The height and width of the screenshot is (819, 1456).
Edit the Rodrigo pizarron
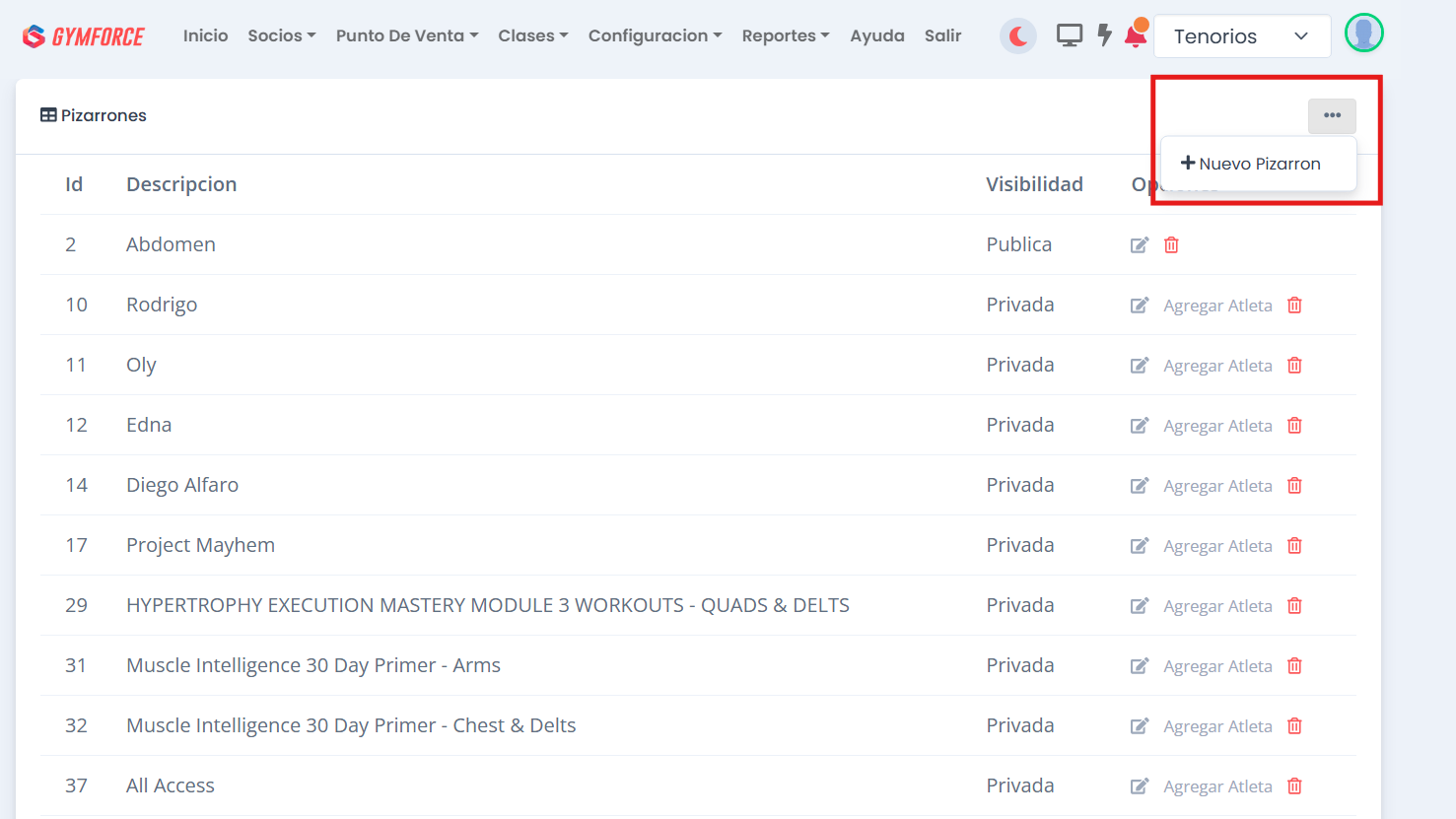(x=1140, y=306)
